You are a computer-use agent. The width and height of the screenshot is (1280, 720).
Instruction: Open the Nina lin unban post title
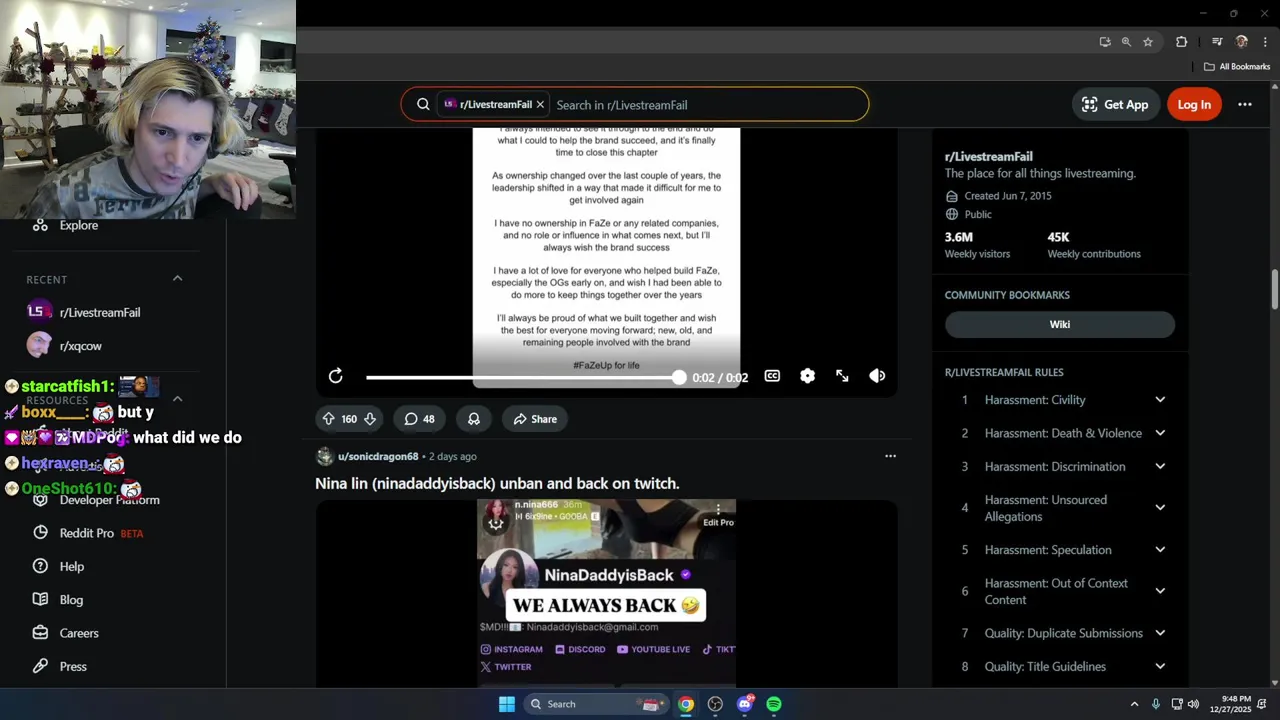point(497,483)
